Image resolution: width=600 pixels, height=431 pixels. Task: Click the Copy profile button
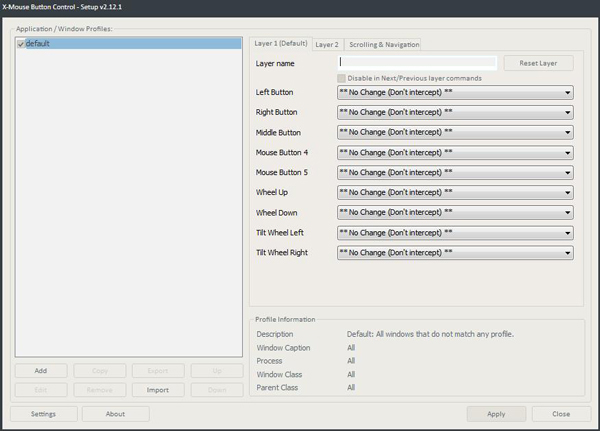[99, 371]
